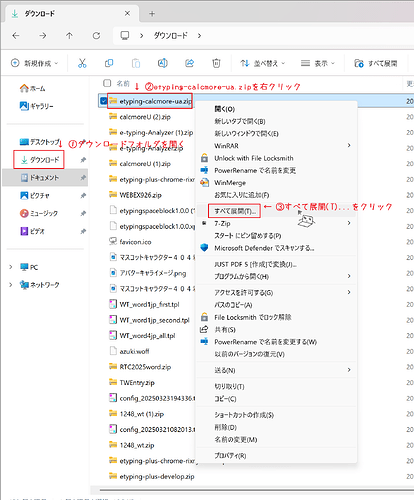Viewport: 414px width, 500px height.
Task: Open the 表示 view dropdown
Action: (x=317, y=63)
